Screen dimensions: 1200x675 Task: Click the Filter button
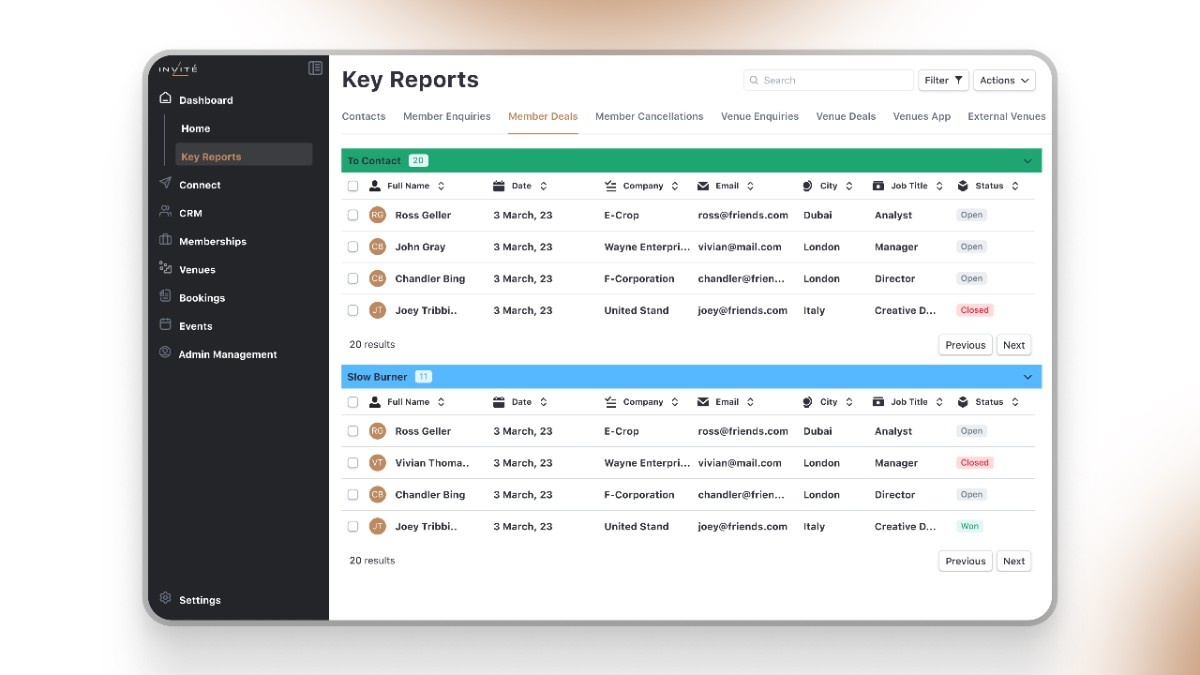[943, 80]
